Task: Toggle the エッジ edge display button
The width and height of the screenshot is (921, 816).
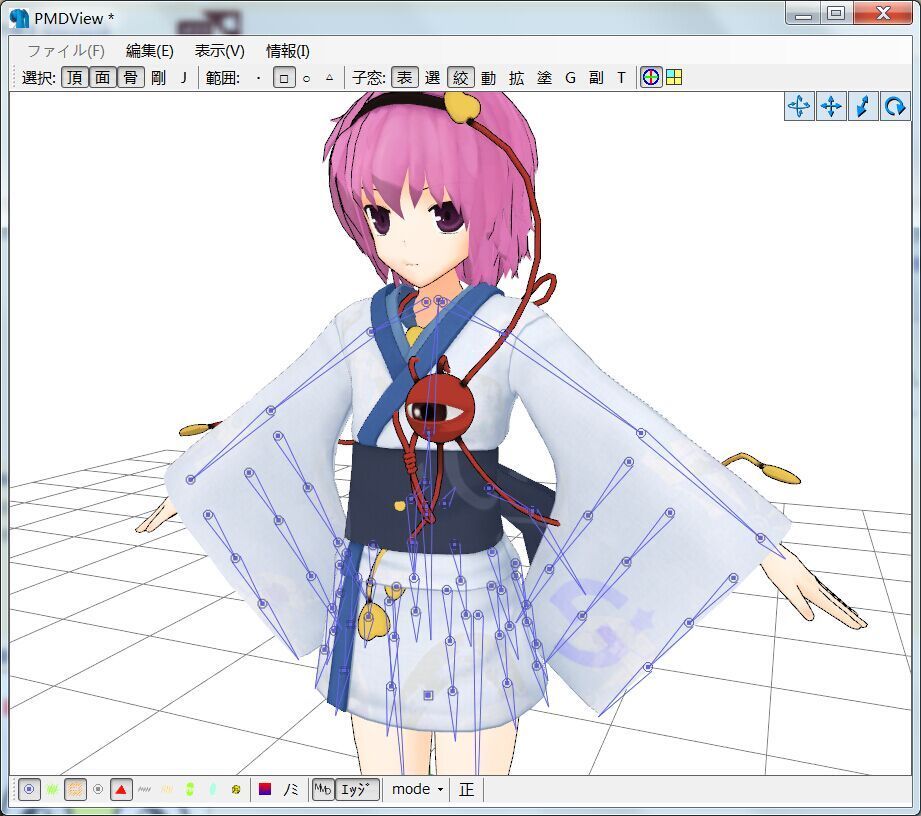Action: pos(358,789)
